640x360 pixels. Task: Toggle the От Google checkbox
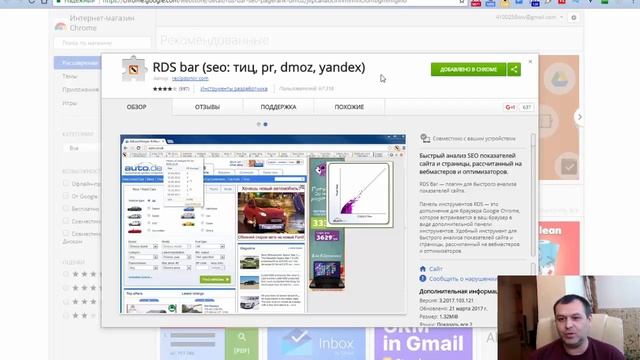[x=66, y=196]
